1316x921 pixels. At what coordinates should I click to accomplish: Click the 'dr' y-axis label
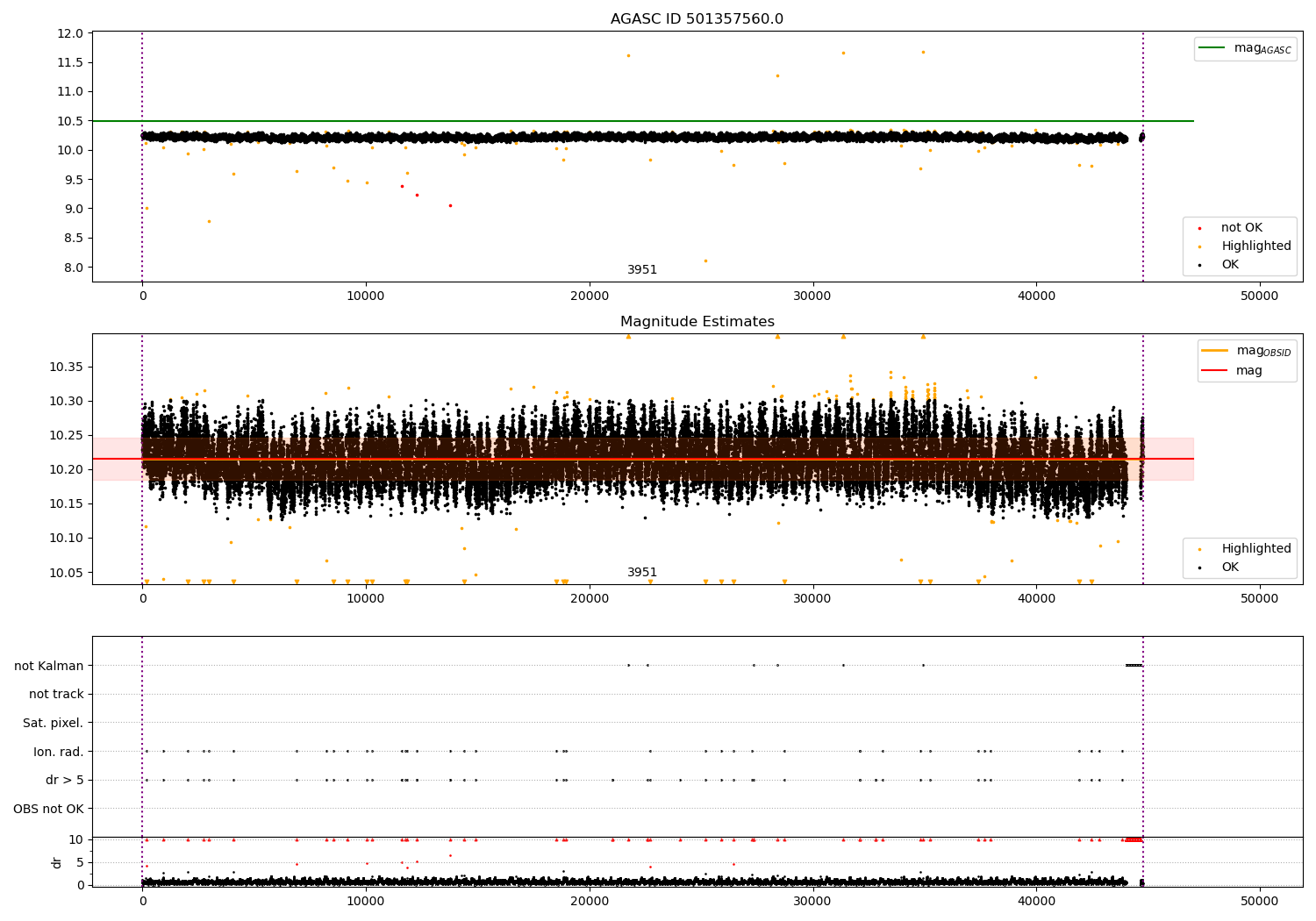[57, 862]
